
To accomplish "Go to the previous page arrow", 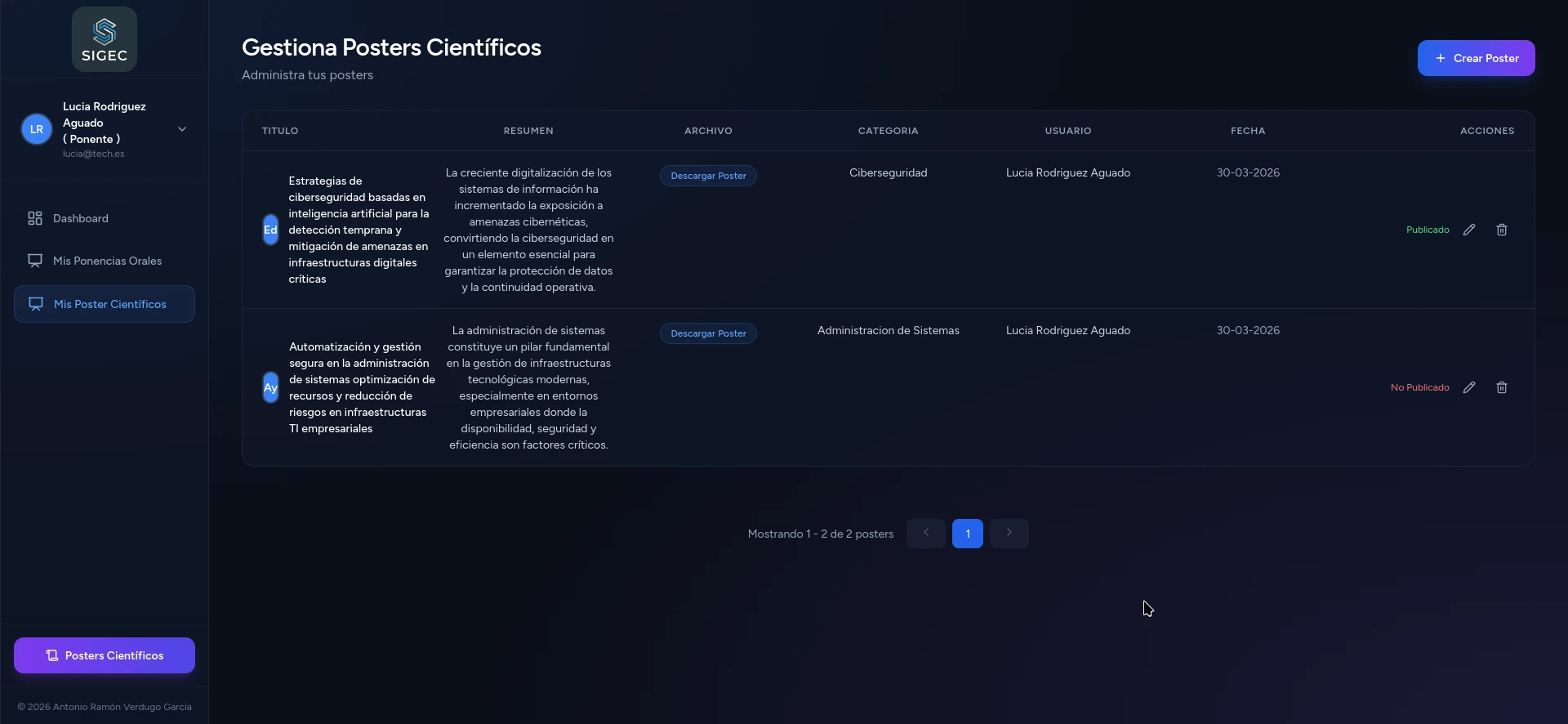I will [925, 533].
